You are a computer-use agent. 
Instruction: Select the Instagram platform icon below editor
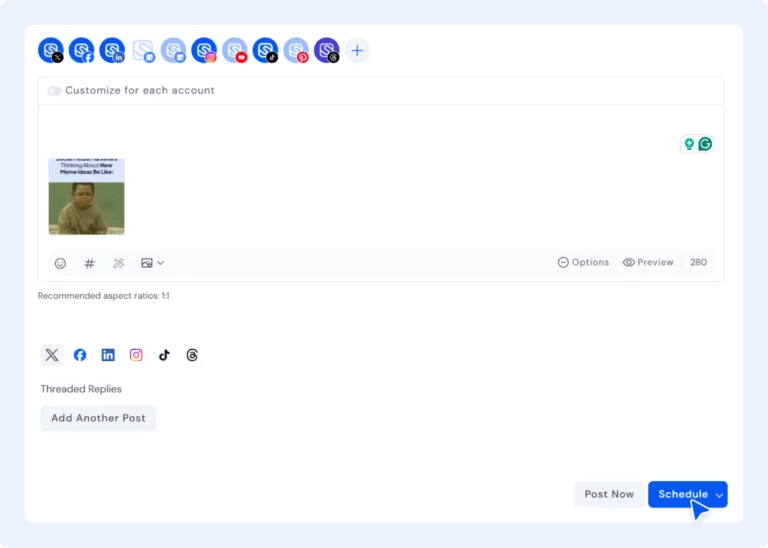136,355
